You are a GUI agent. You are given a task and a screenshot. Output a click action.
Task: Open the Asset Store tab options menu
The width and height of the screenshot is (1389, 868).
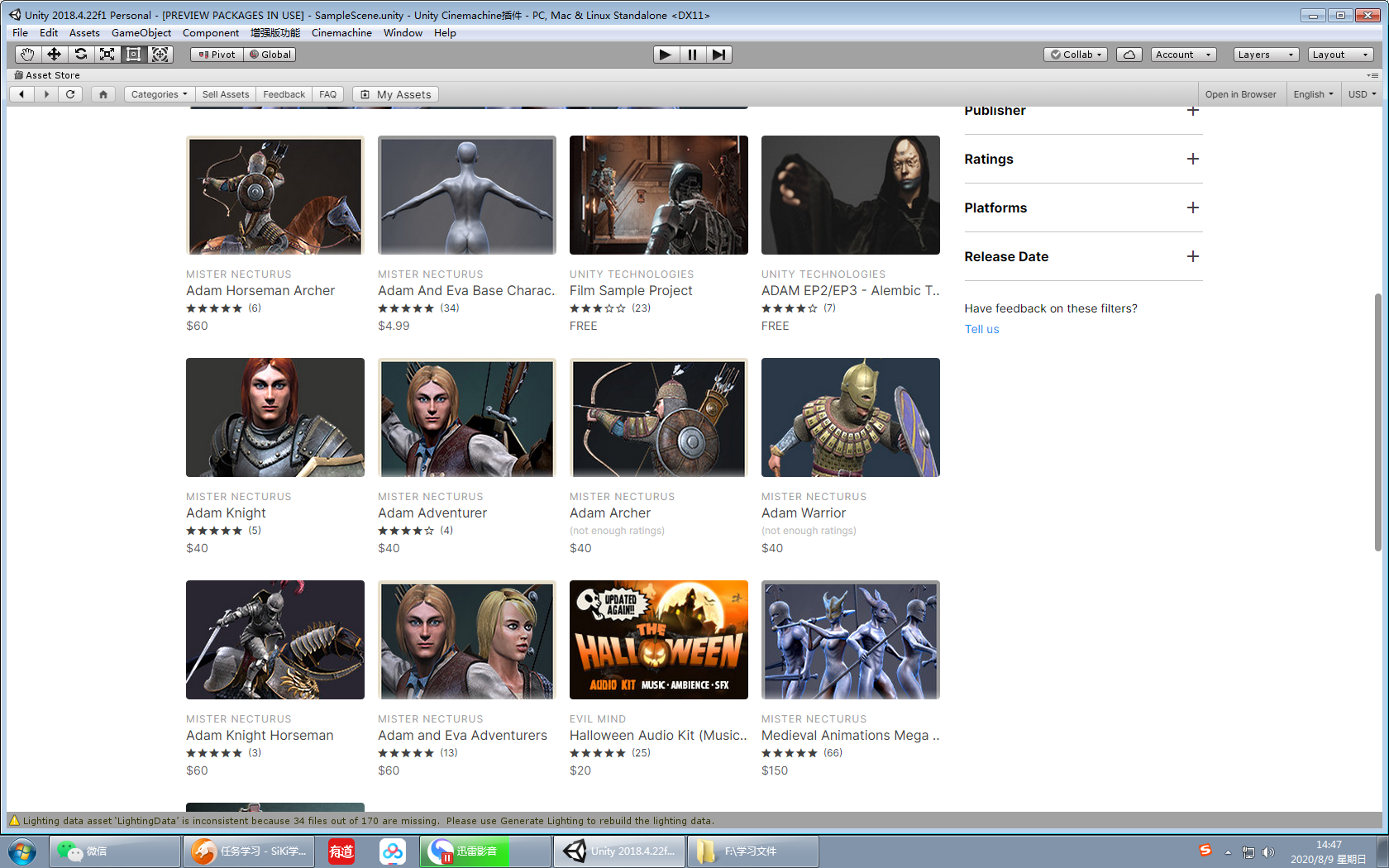pos(1373,75)
